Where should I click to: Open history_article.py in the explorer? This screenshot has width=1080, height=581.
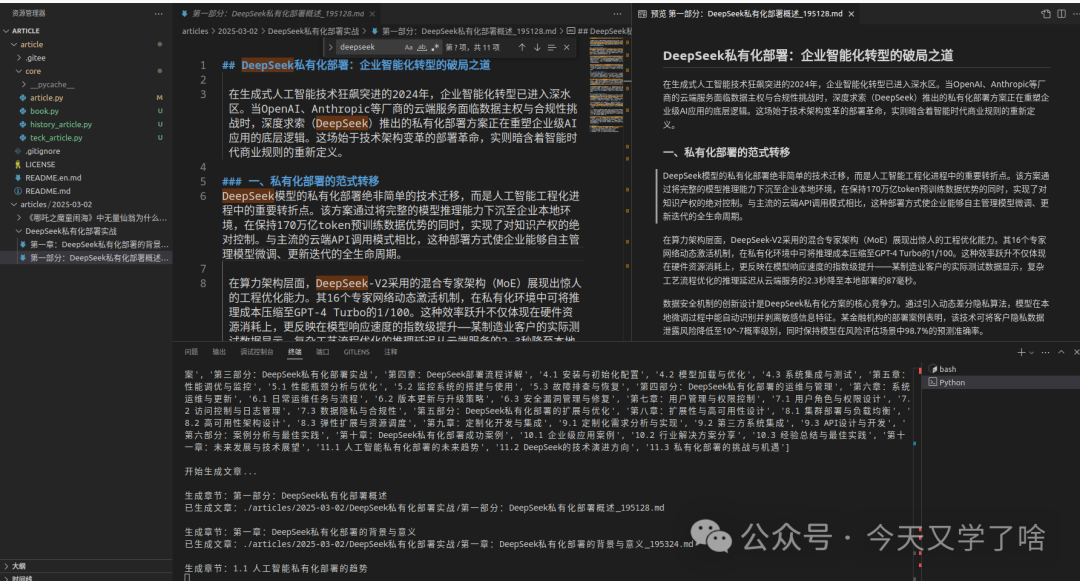(61, 125)
